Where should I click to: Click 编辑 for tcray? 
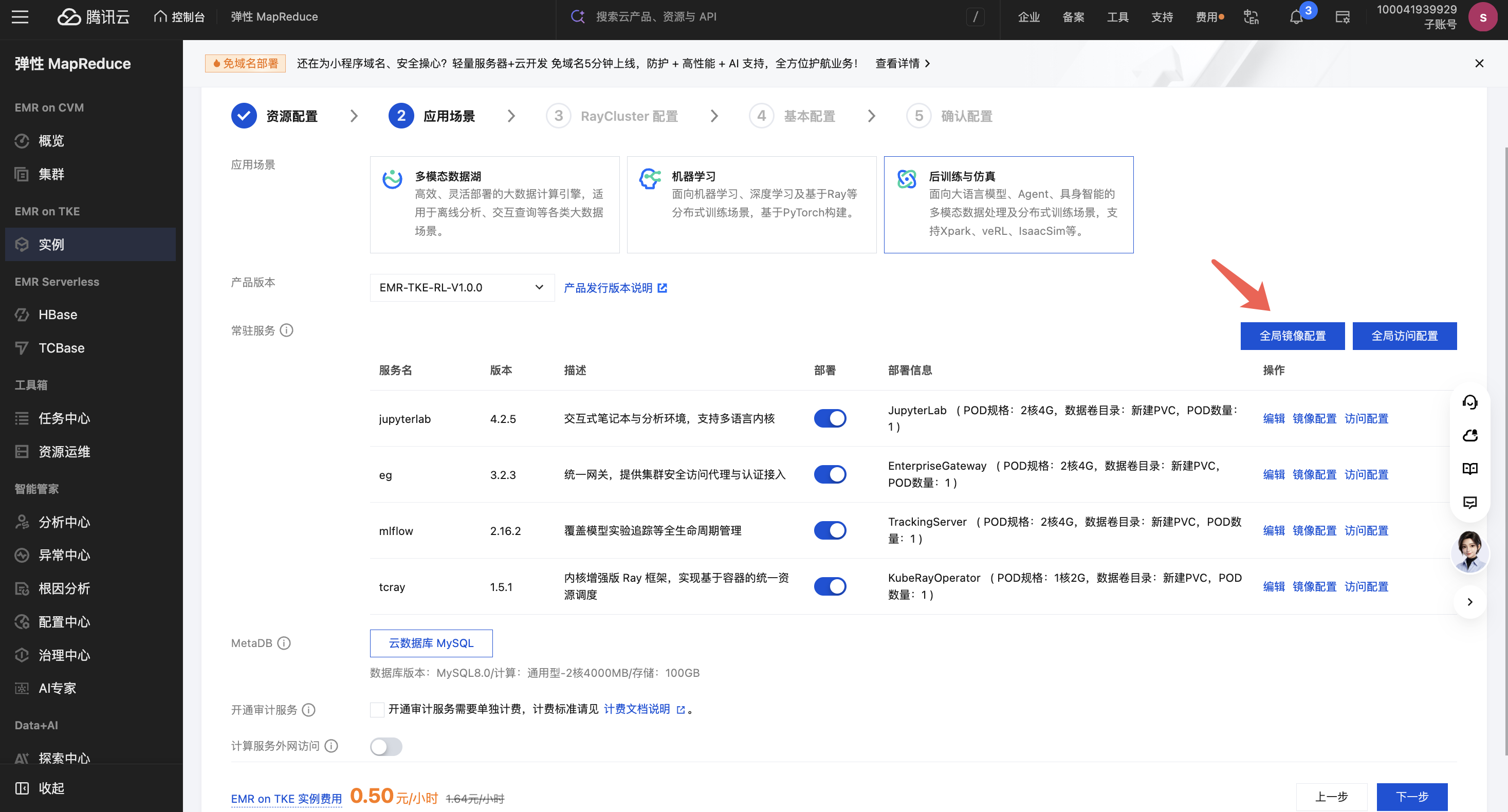pos(1274,586)
